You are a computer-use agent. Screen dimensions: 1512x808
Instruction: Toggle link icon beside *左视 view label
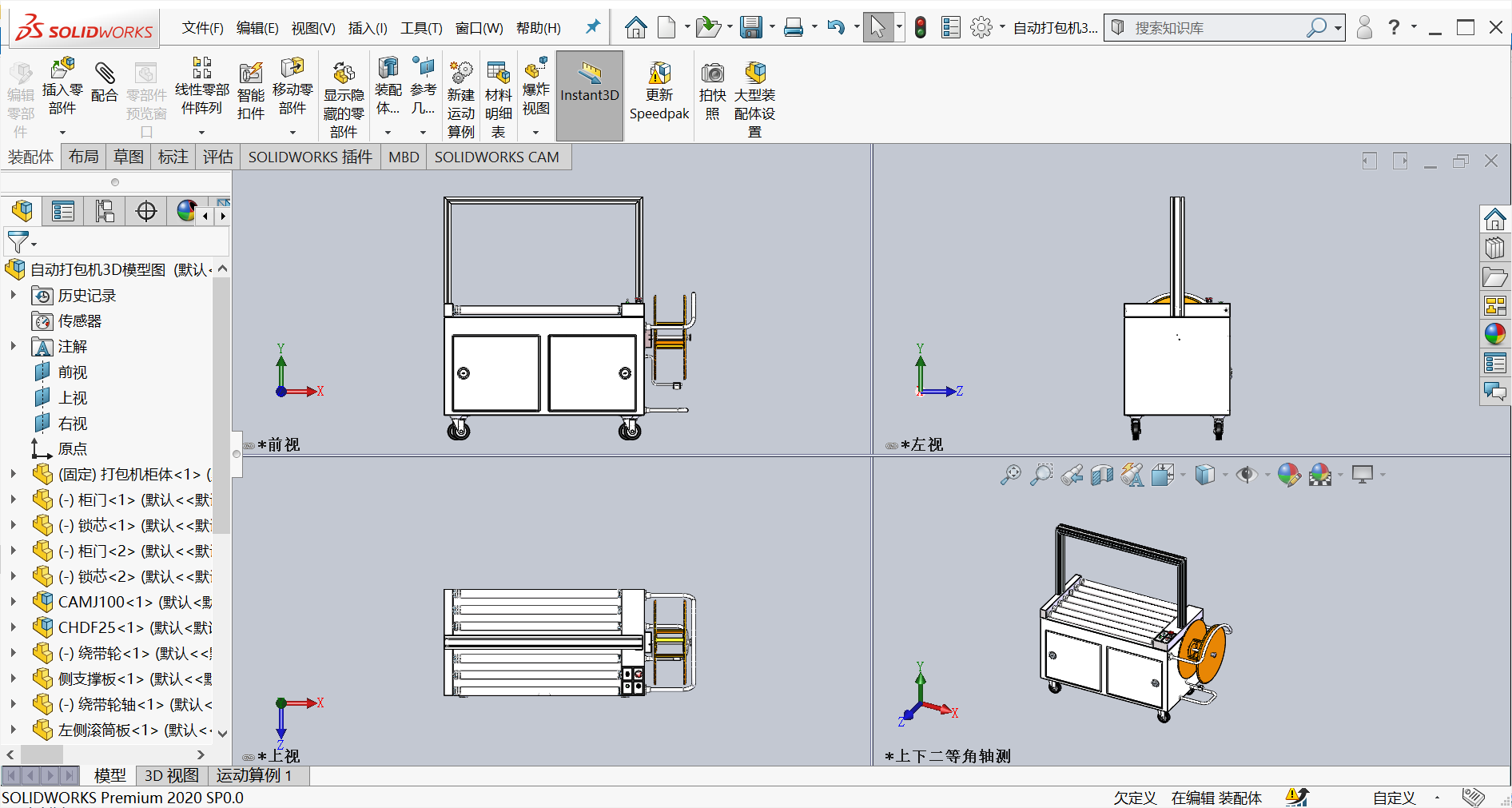point(892,446)
